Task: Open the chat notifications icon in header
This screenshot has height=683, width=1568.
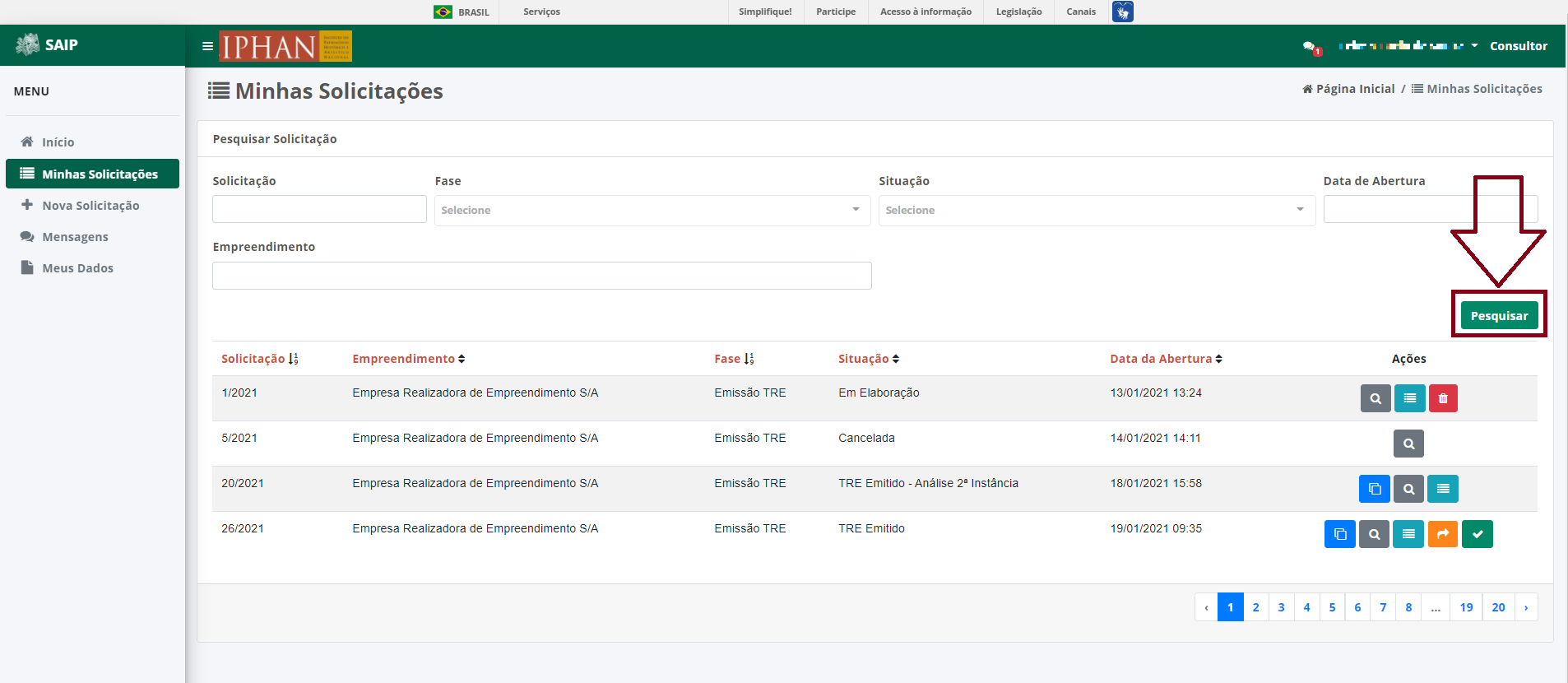Action: pos(1311,47)
